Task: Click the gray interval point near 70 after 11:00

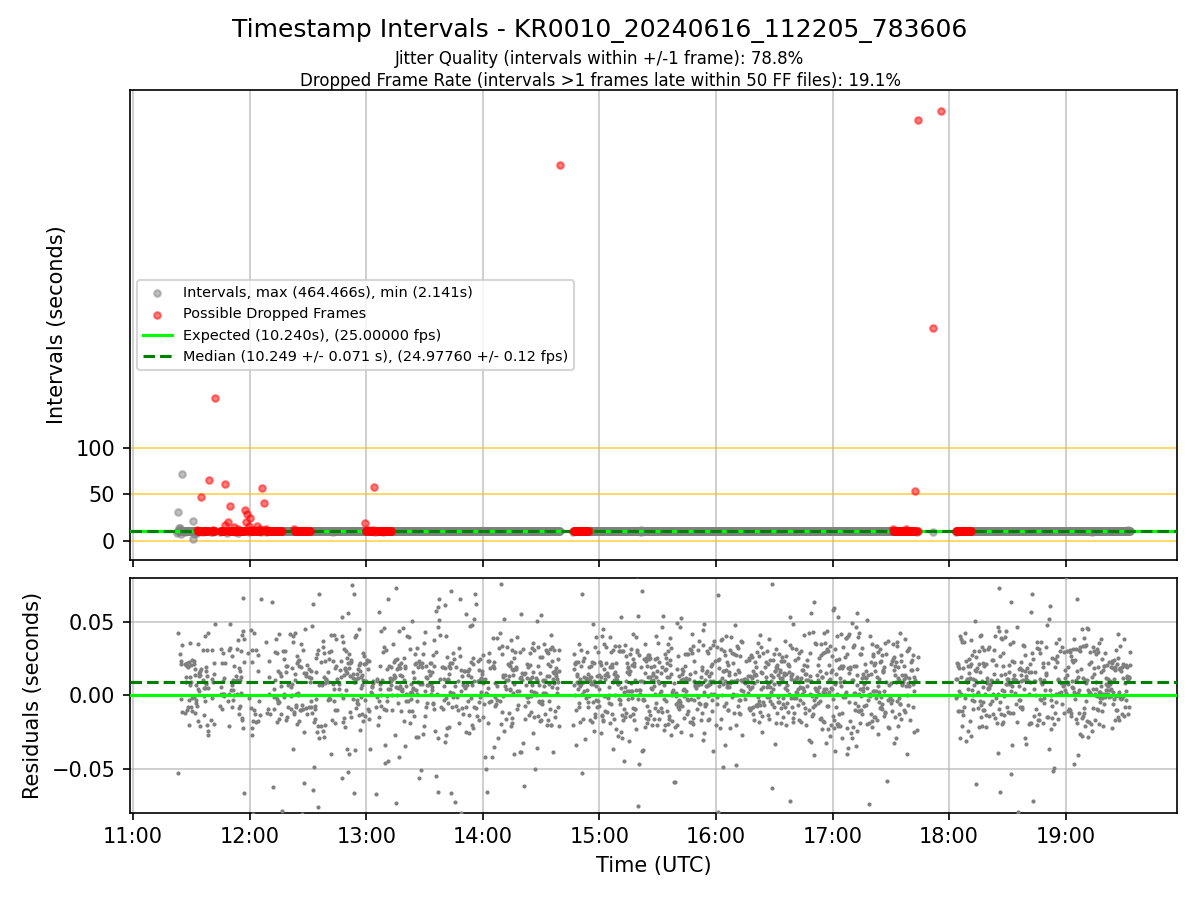Action: pos(182,474)
